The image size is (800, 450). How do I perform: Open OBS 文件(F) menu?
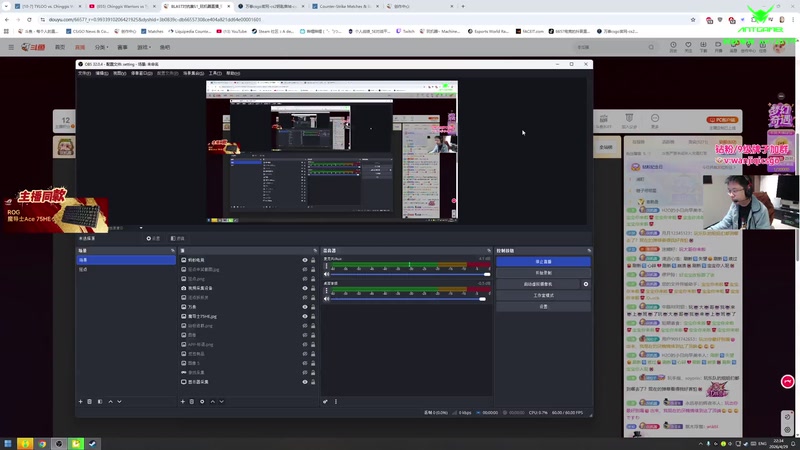pyautogui.click(x=84, y=73)
